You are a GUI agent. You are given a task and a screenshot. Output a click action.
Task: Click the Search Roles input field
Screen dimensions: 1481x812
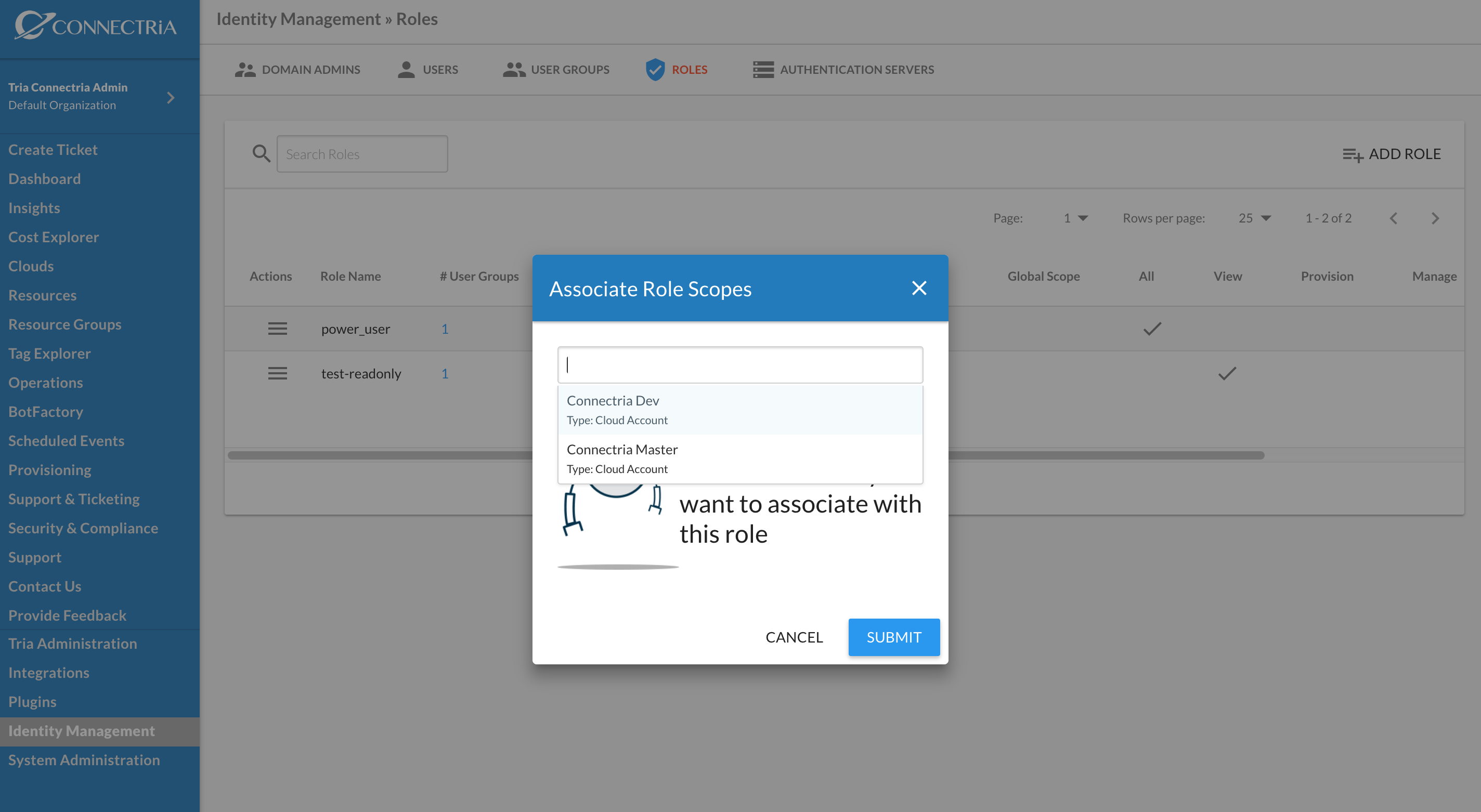(x=361, y=153)
